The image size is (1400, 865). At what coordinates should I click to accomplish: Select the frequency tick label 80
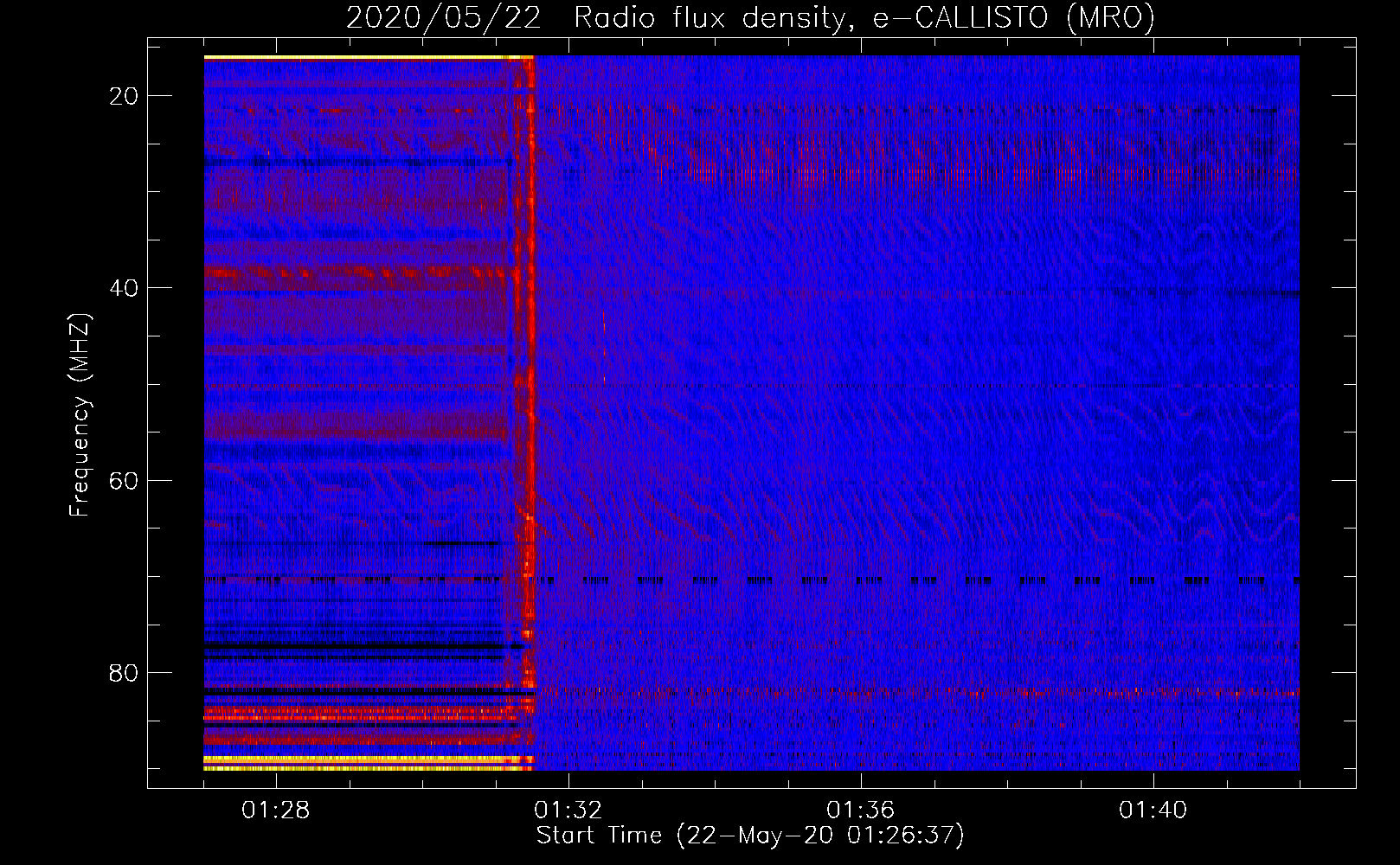124,672
